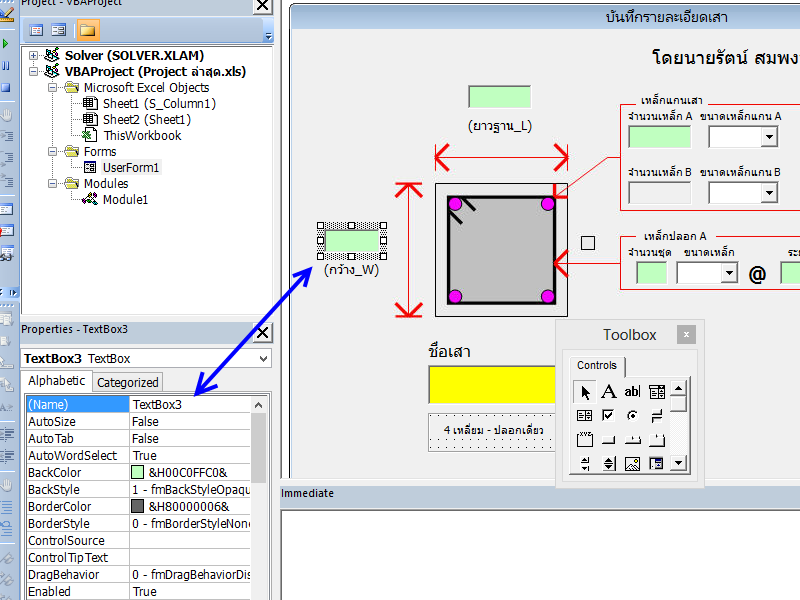
Task: Open the TextBox3 object dropdown in Properties
Action: pyautogui.click(x=263, y=358)
